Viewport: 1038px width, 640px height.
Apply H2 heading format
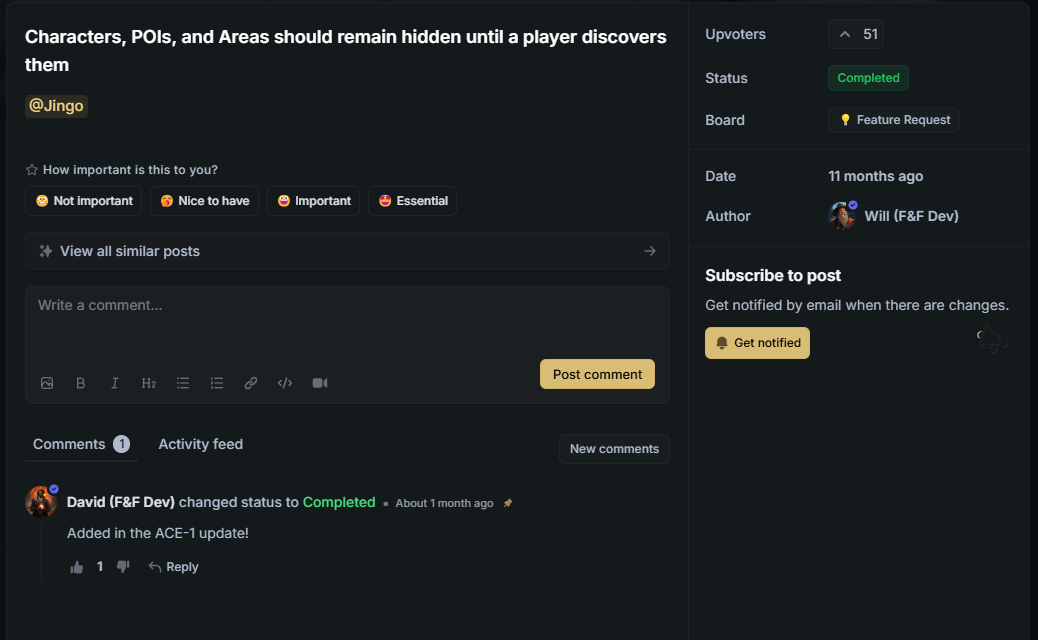tap(149, 383)
